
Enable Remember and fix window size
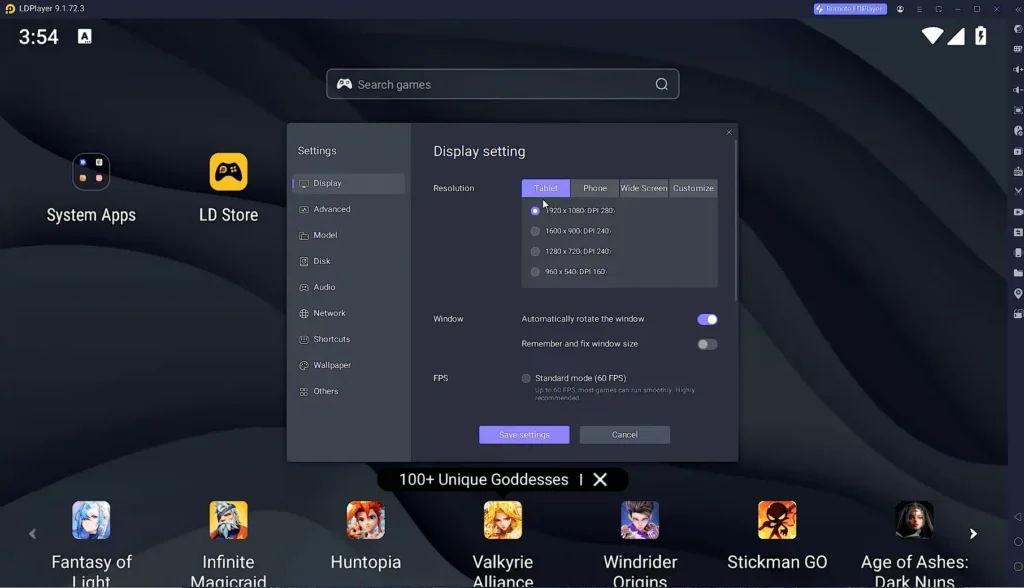pos(707,342)
